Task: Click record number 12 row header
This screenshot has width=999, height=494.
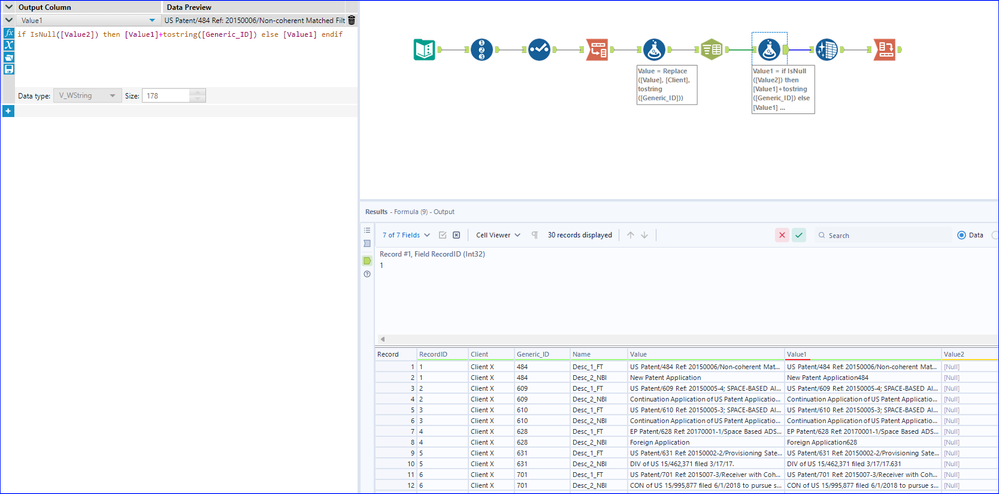Action: (x=395, y=484)
